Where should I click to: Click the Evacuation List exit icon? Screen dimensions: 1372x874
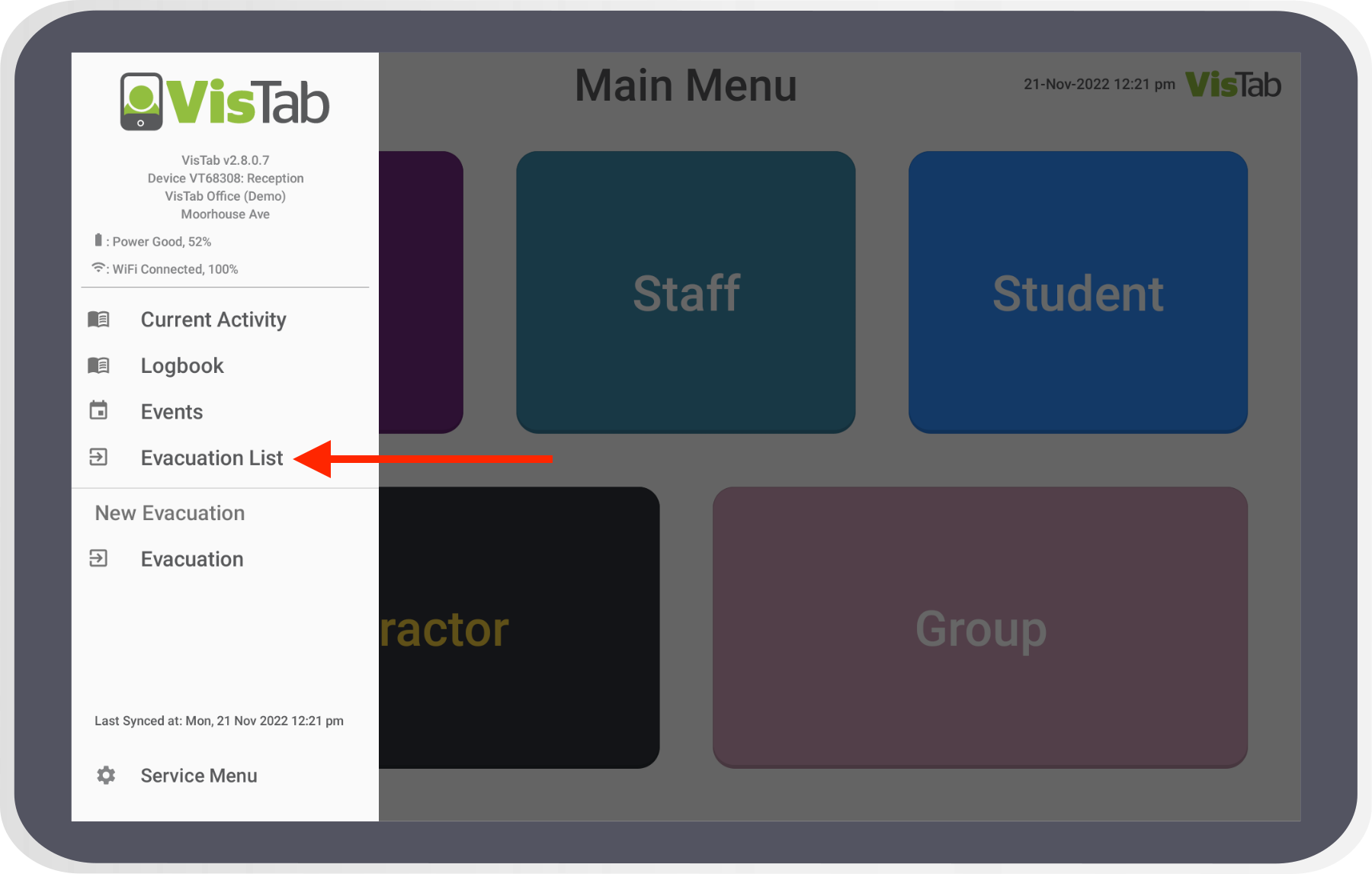click(98, 458)
